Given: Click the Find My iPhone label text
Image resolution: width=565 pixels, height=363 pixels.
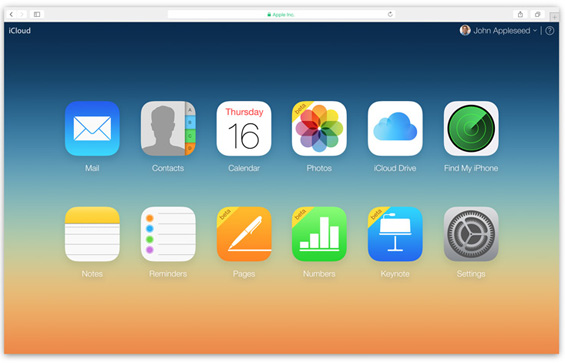Looking at the screenshot, I should (x=471, y=168).
